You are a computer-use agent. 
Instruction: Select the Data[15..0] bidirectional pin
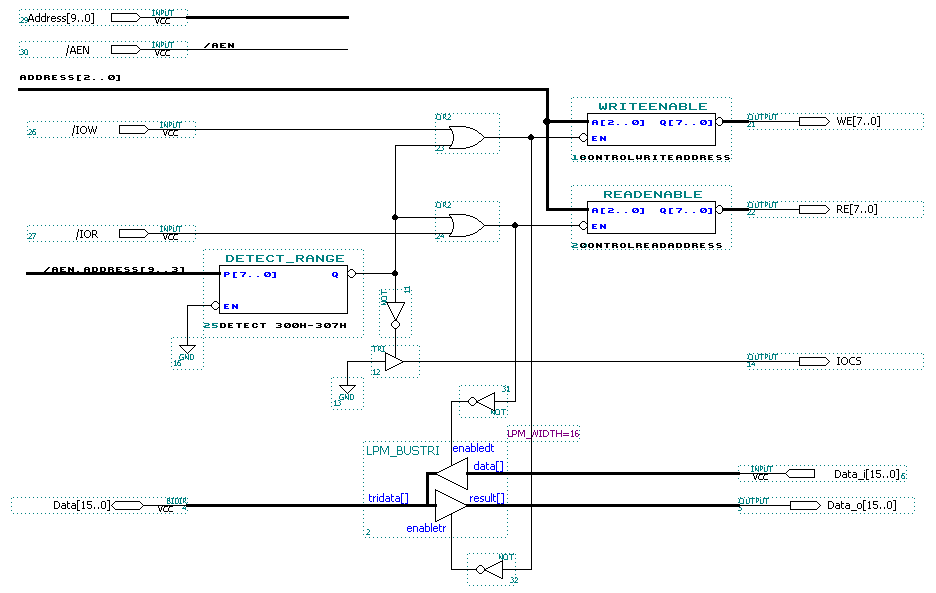click(x=129, y=506)
